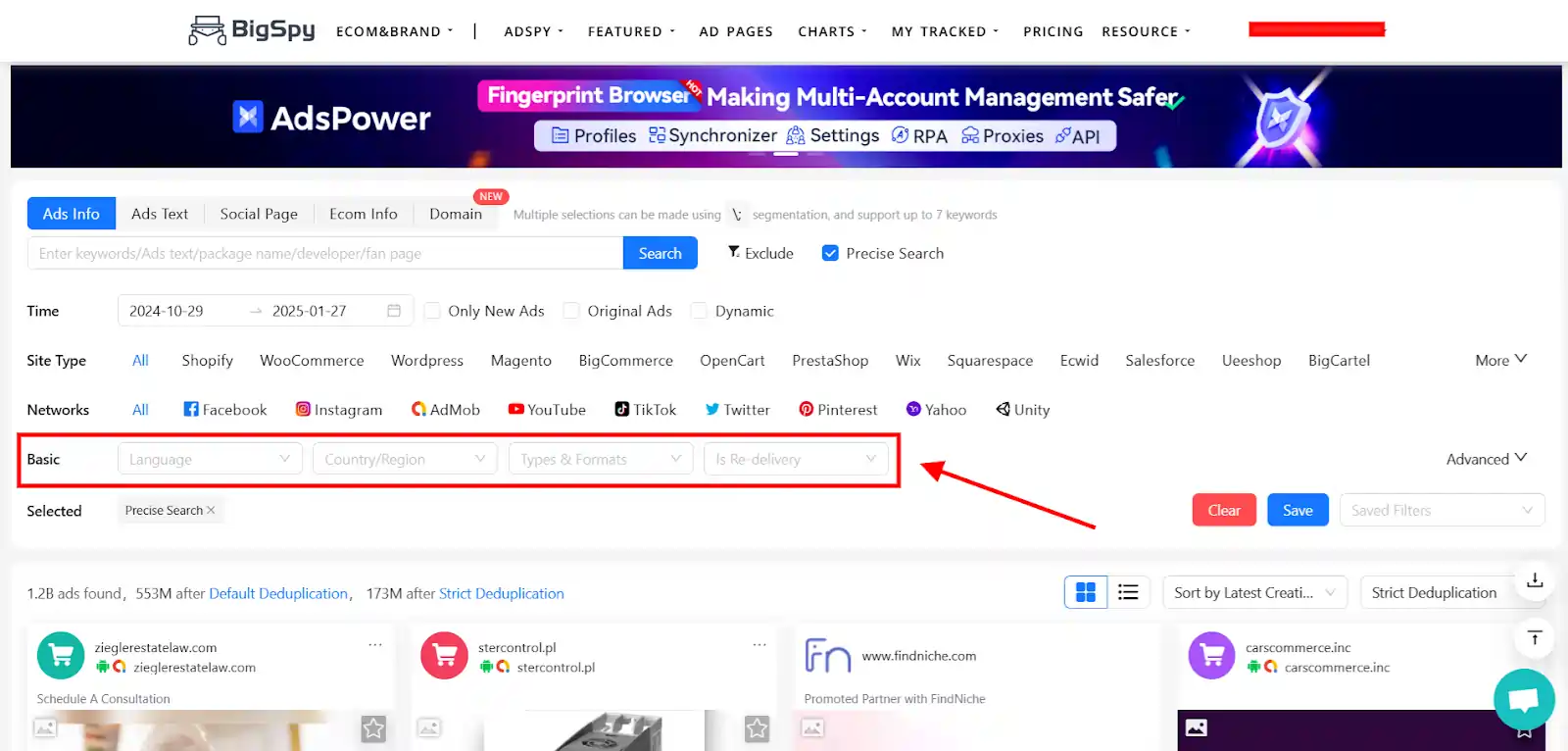The height and width of the screenshot is (751, 1568).
Task: Open the Language dropdown
Action: click(210, 459)
